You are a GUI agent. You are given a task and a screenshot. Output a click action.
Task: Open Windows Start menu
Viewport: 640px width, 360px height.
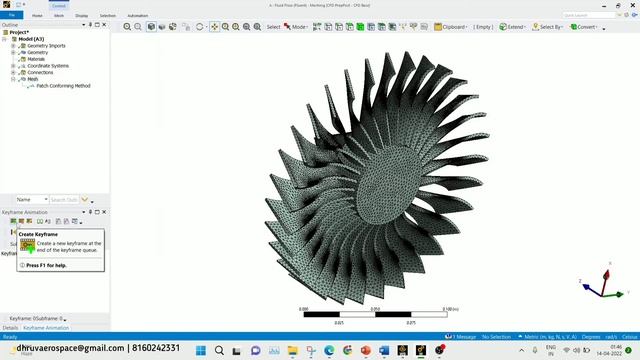pyautogui.click(x=201, y=351)
